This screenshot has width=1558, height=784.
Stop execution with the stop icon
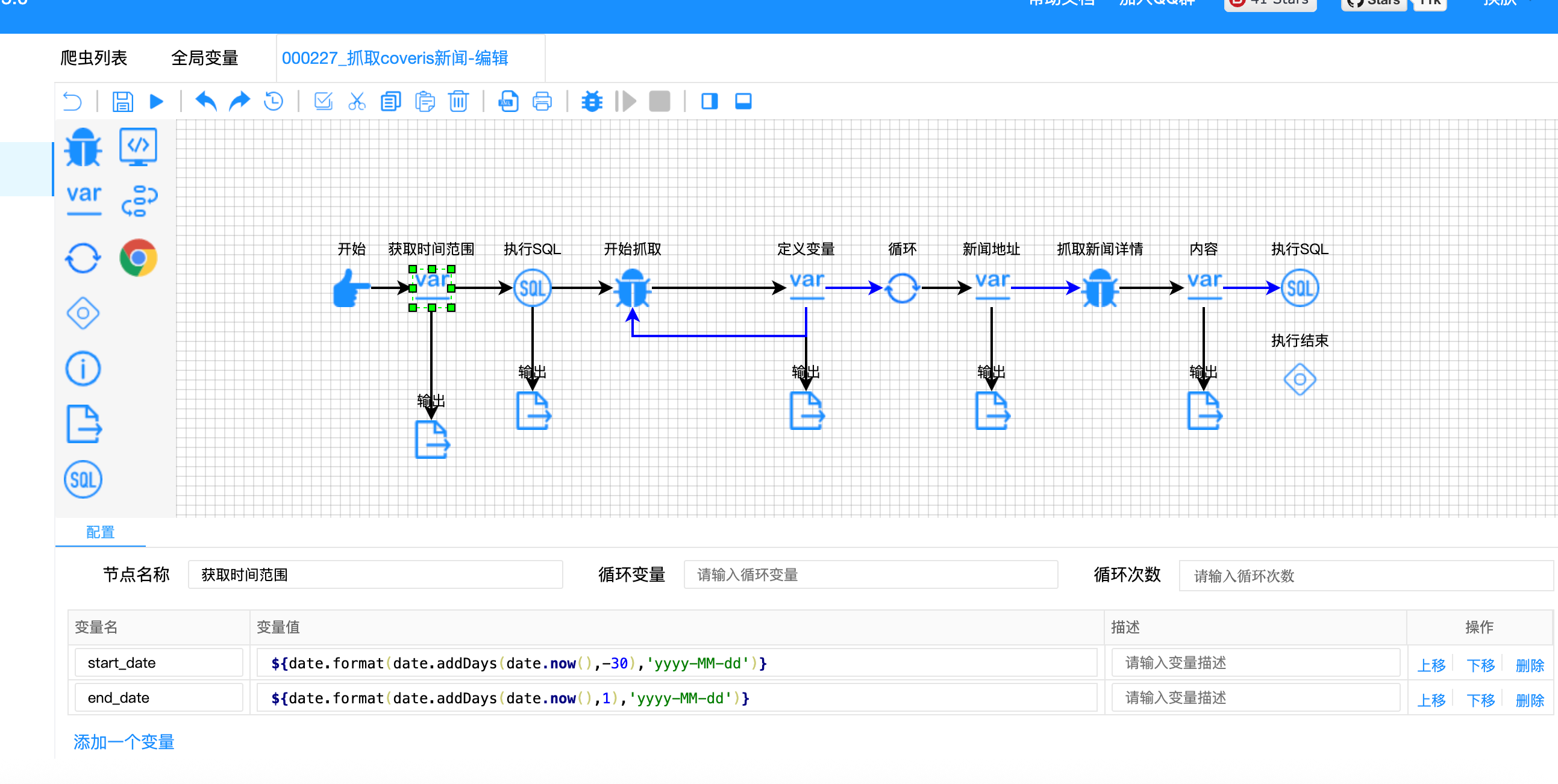tap(660, 101)
